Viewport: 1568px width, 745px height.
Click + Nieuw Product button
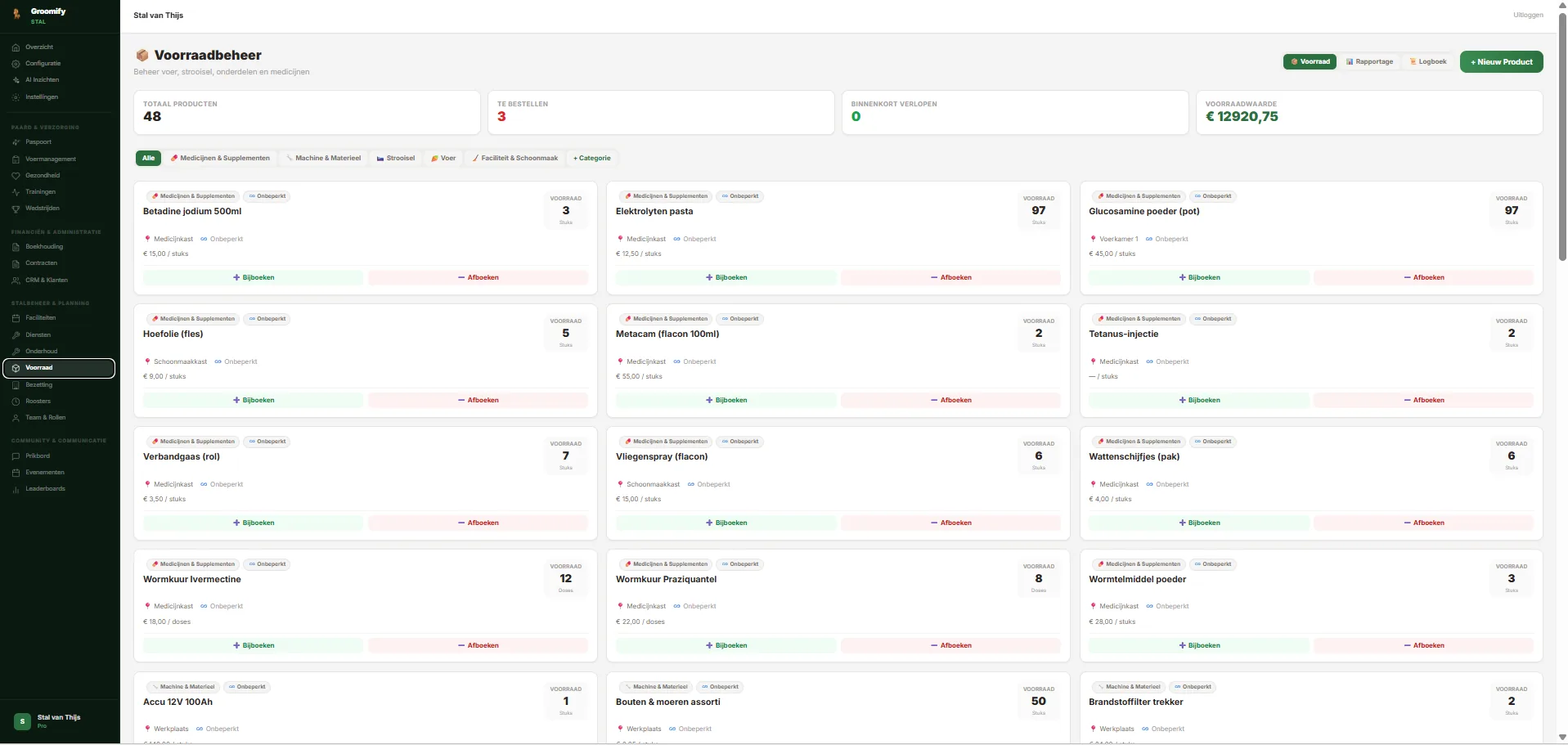[1501, 61]
